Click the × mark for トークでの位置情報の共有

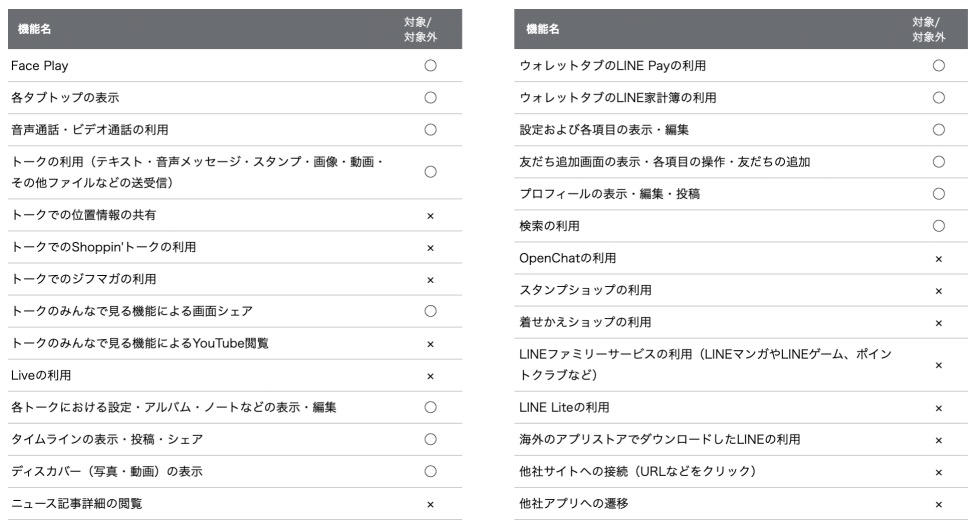click(x=430, y=215)
